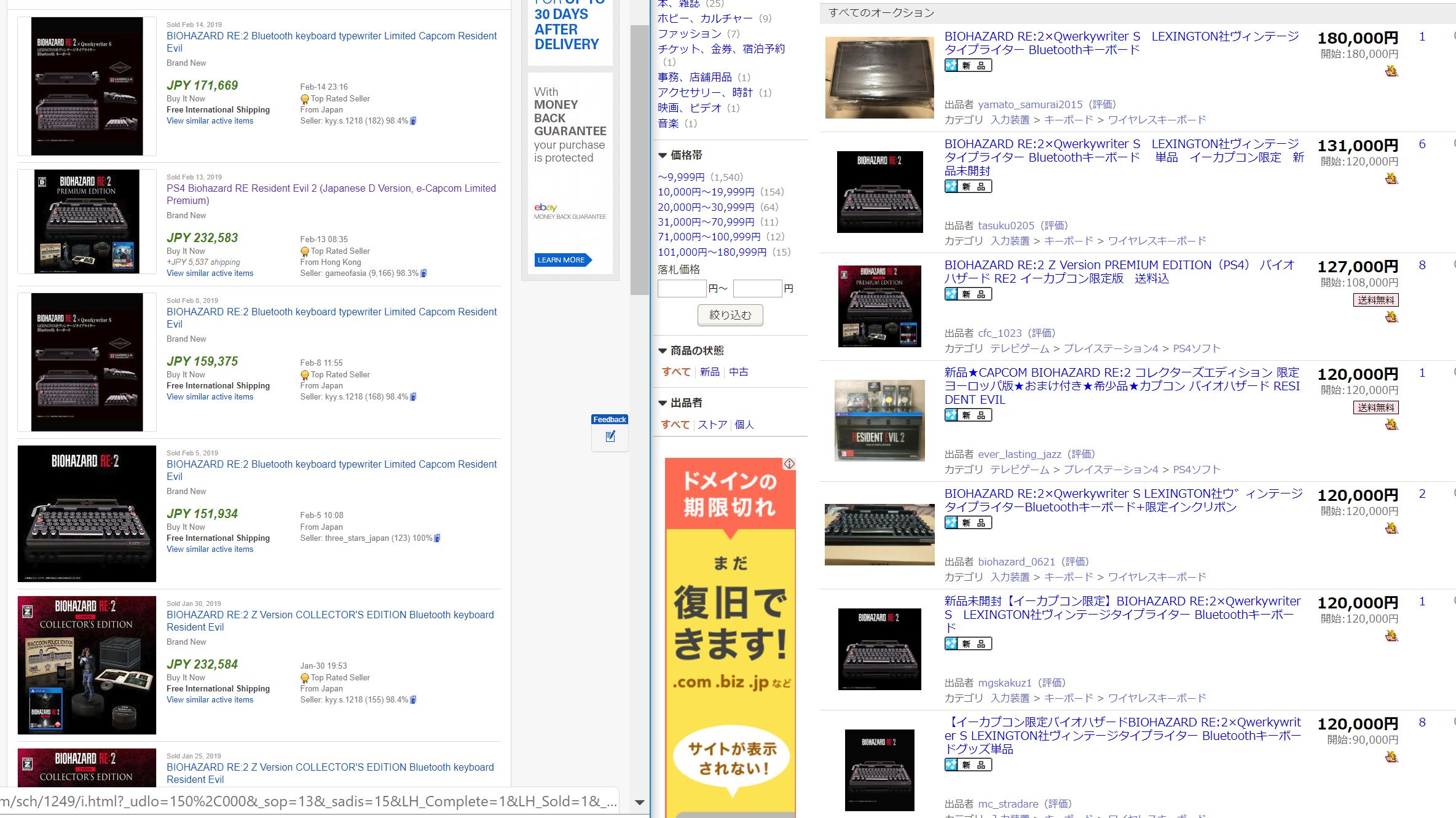
Task: Click crown icon under 131,000円 auction price
Action: [x=1391, y=179]
